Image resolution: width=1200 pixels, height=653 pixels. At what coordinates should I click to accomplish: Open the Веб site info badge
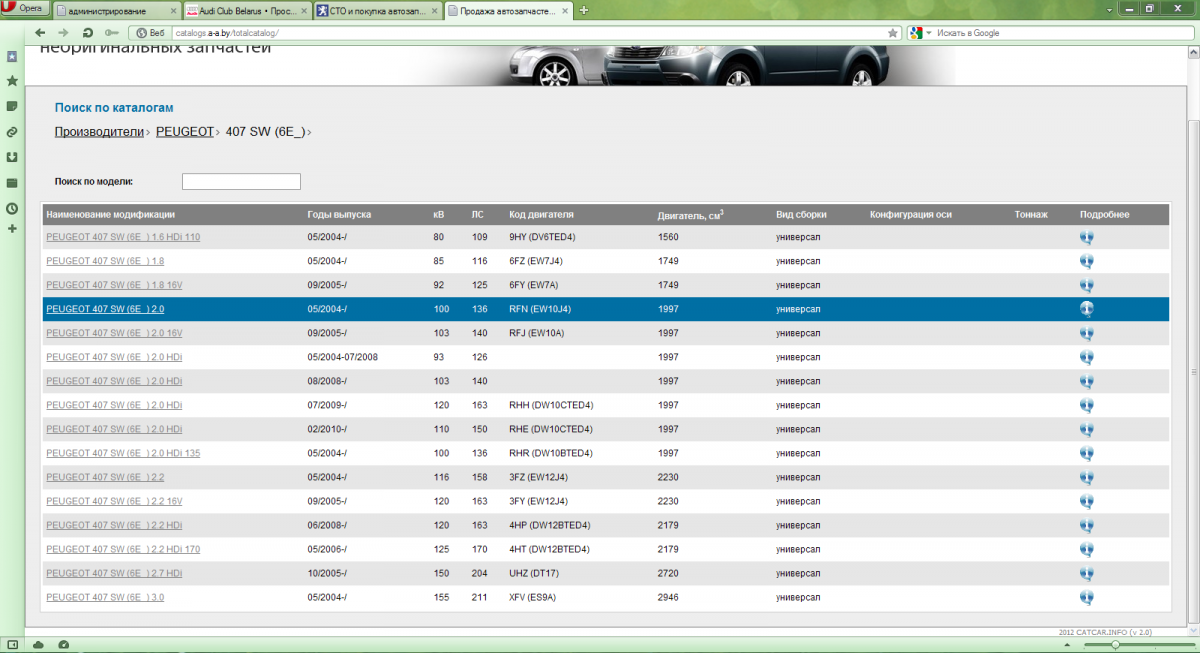(151, 33)
